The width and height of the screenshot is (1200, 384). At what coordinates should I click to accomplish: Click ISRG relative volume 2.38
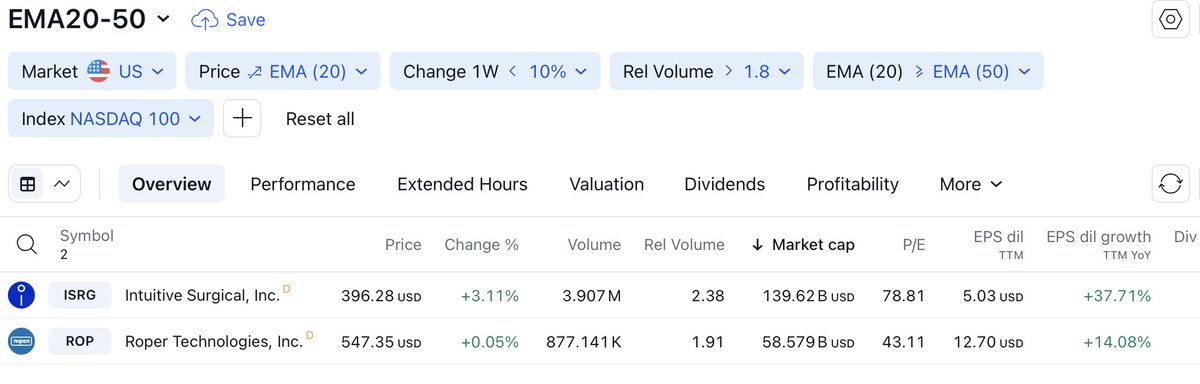707,296
